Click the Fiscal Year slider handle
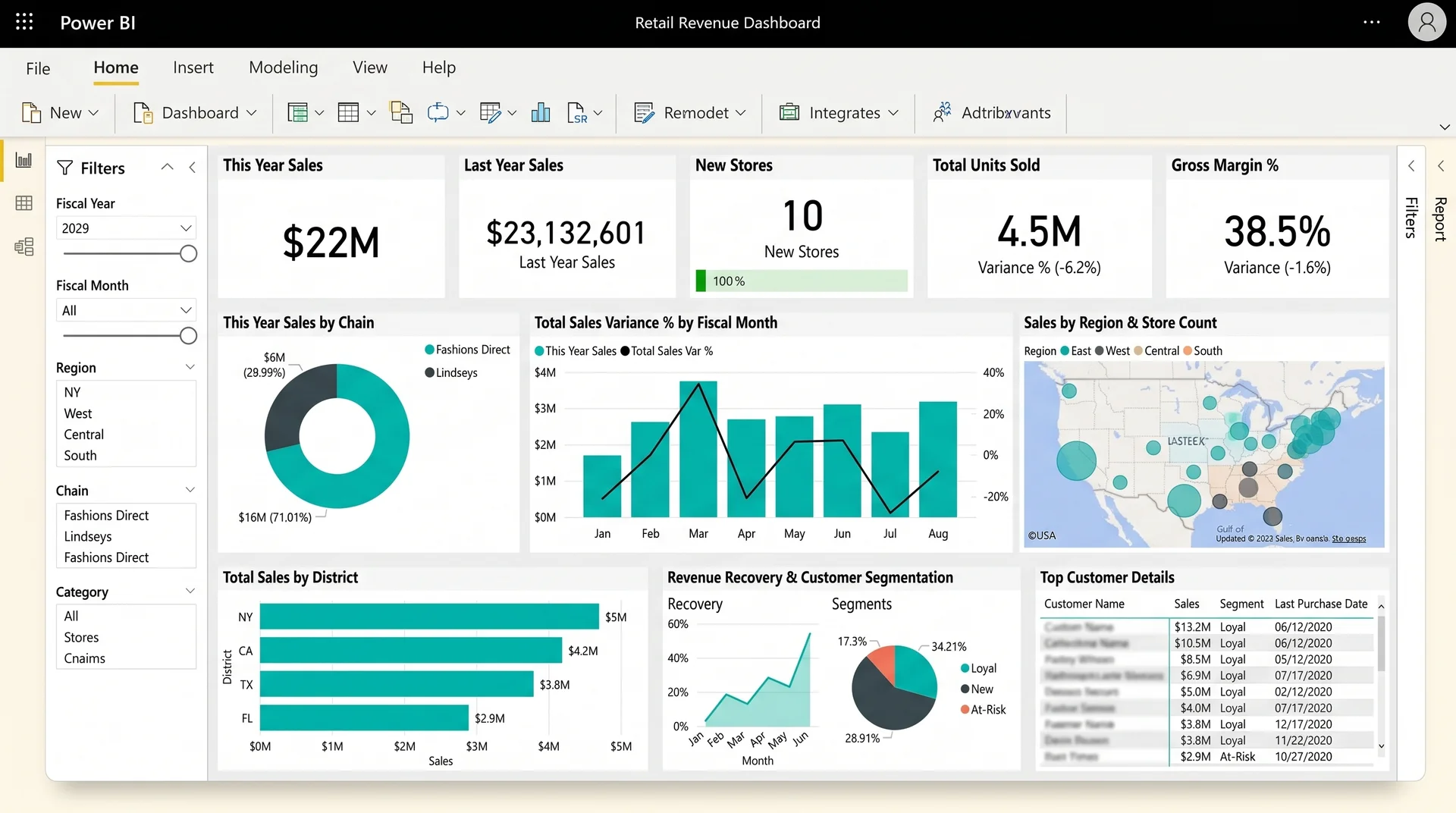Image resolution: width=1456 pixels, height=813 pixels. pos(188,254)
